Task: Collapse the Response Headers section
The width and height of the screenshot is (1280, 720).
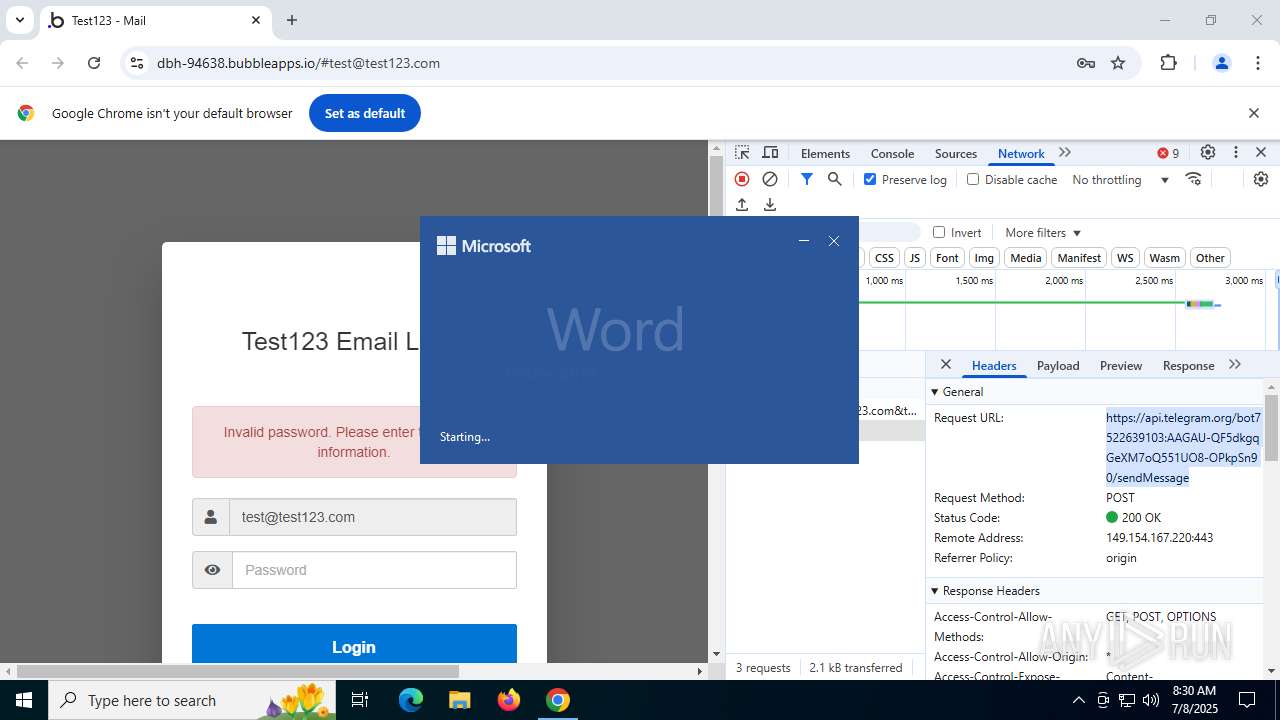Action: (x=986, y=591)
